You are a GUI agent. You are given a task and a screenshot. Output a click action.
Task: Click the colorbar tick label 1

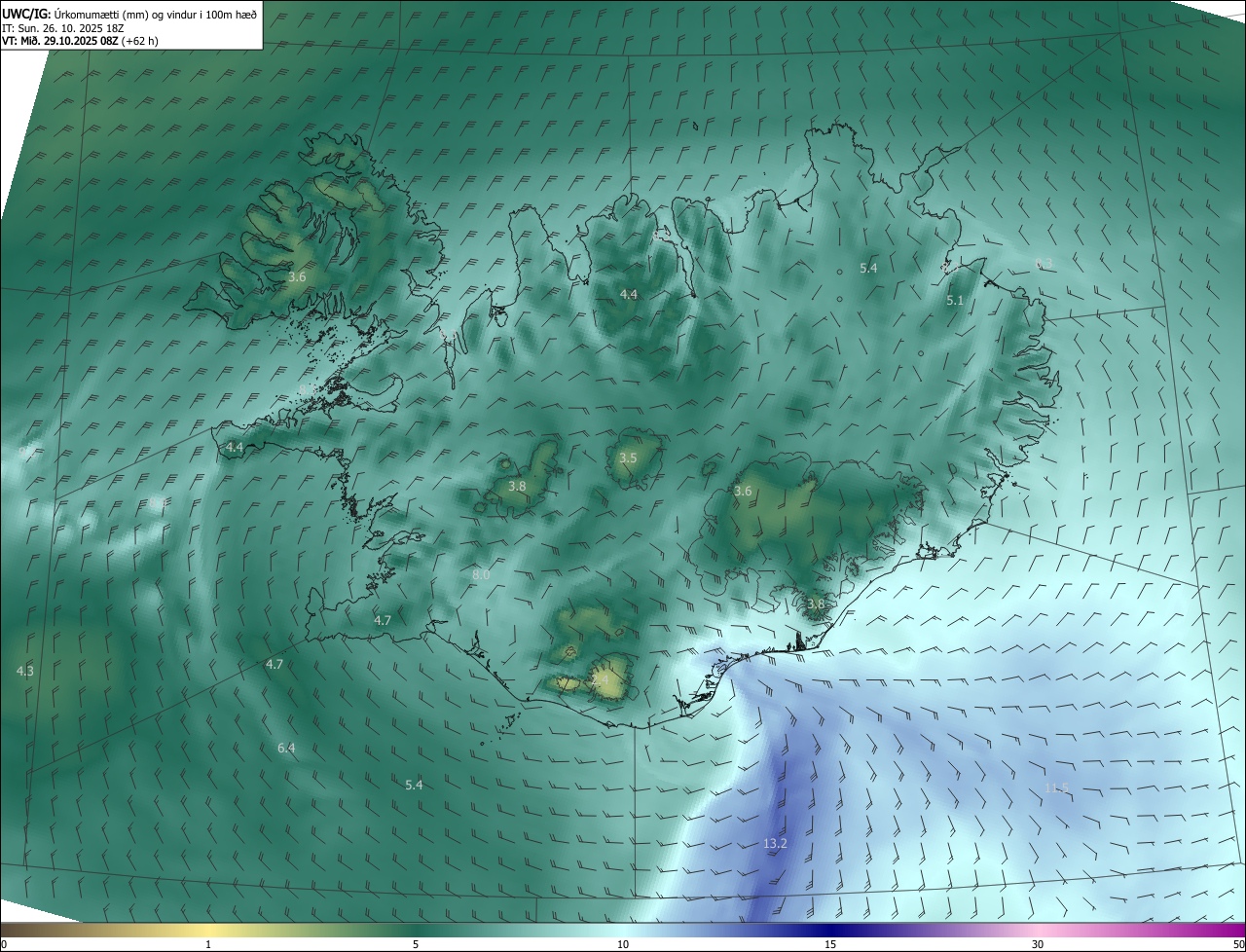tap(208, 944)
